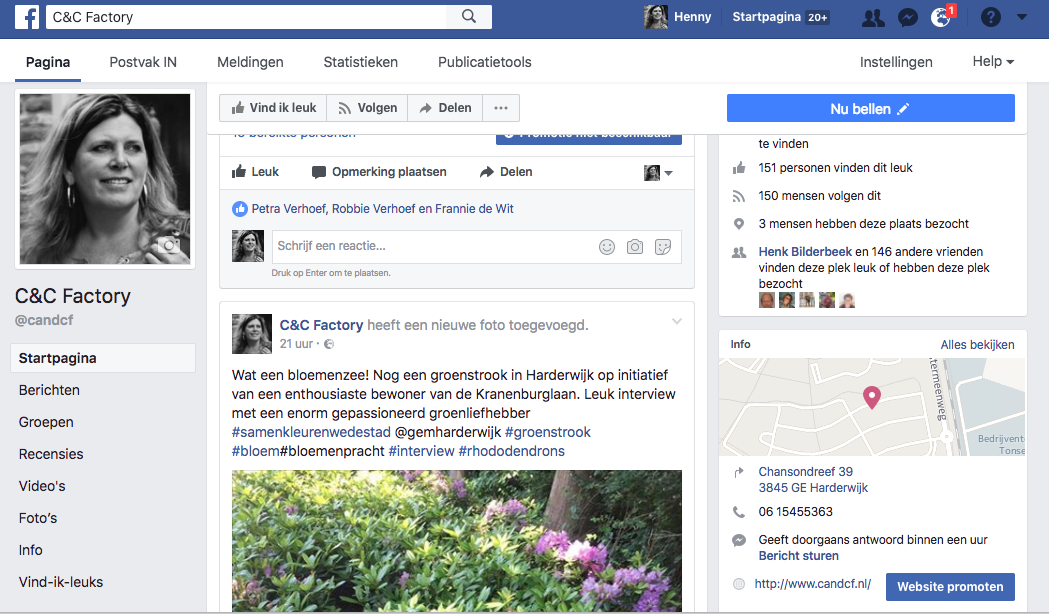This screenshot has height=614, width=1049.
Task: Open Henny's profile in top bar
Action: tap(677, 17)
